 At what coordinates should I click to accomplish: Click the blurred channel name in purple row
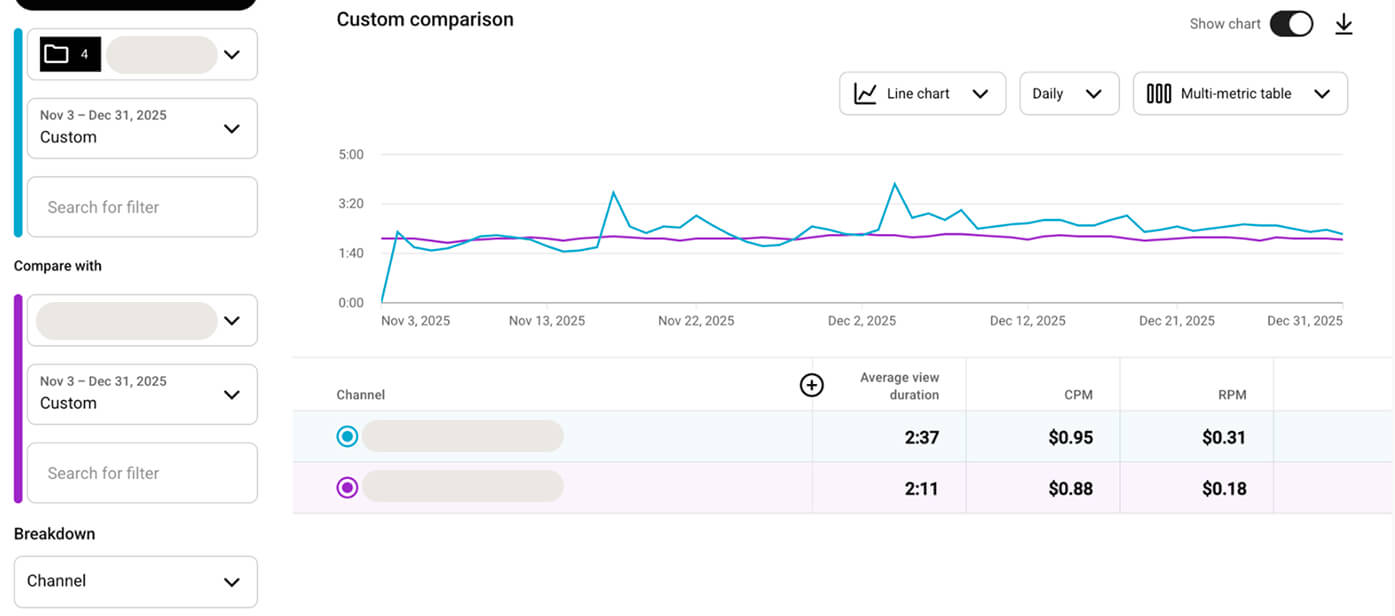(463, 486)
